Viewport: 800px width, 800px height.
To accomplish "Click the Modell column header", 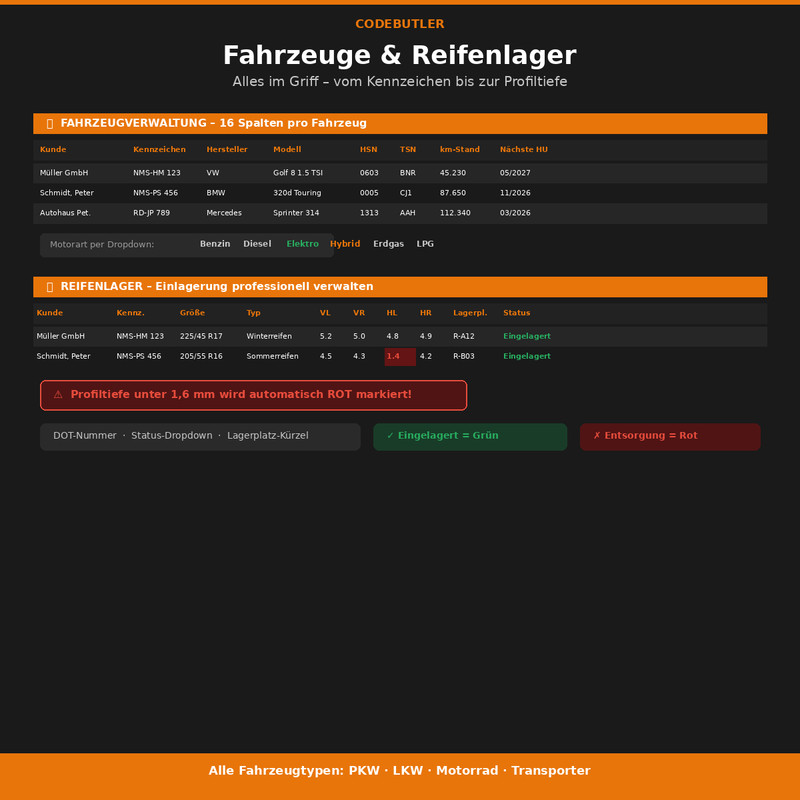I will (x=287, y=149).
